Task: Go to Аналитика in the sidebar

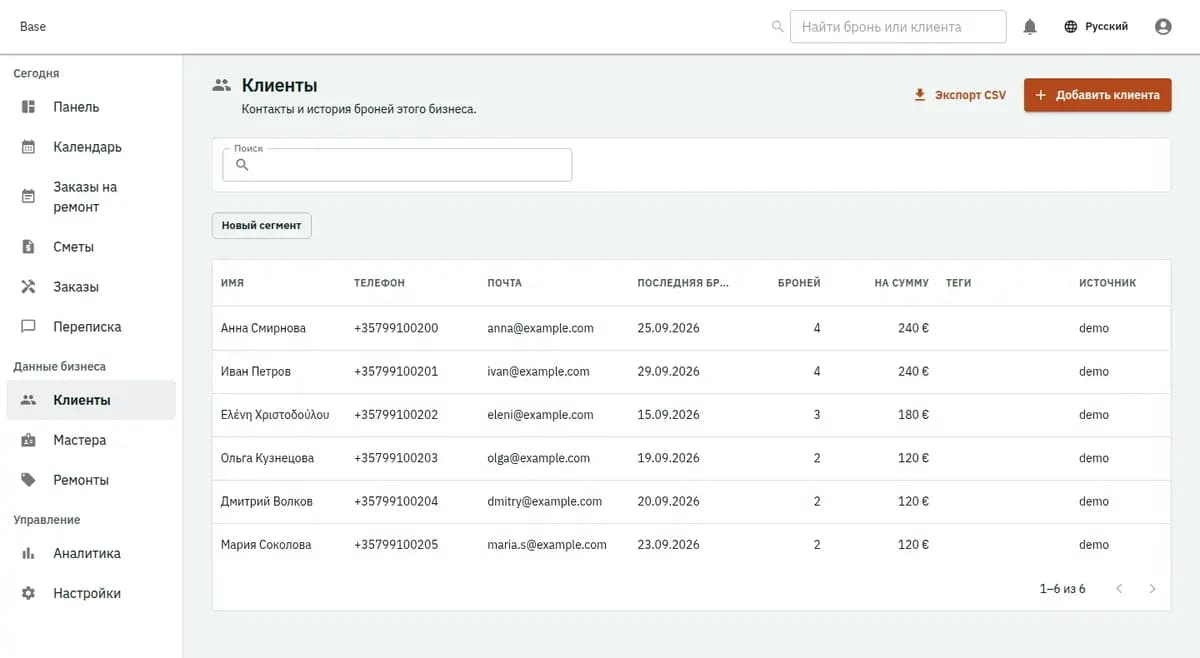Action: 91,553
